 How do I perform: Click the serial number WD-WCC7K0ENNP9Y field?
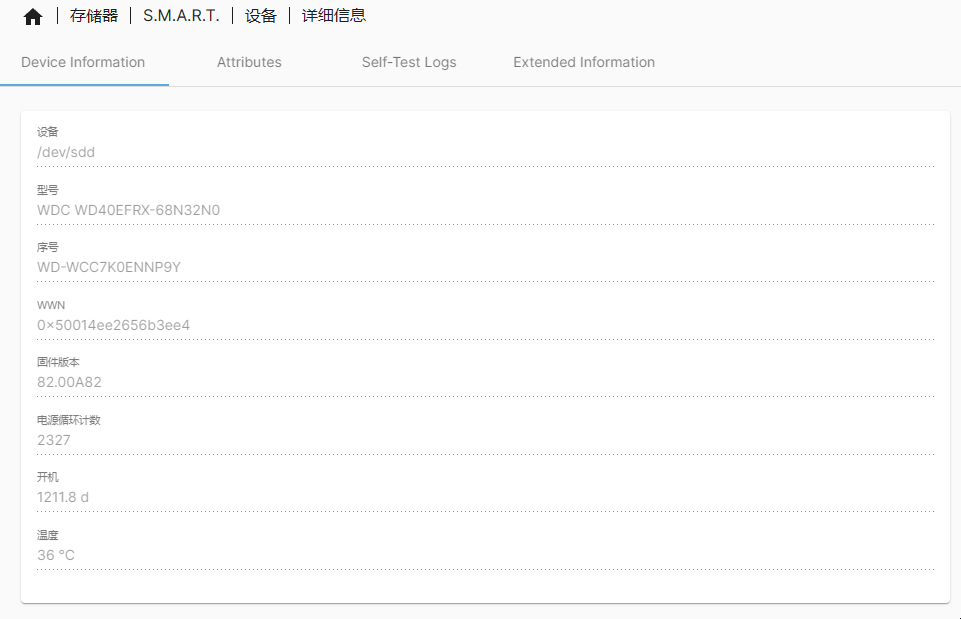109,267
